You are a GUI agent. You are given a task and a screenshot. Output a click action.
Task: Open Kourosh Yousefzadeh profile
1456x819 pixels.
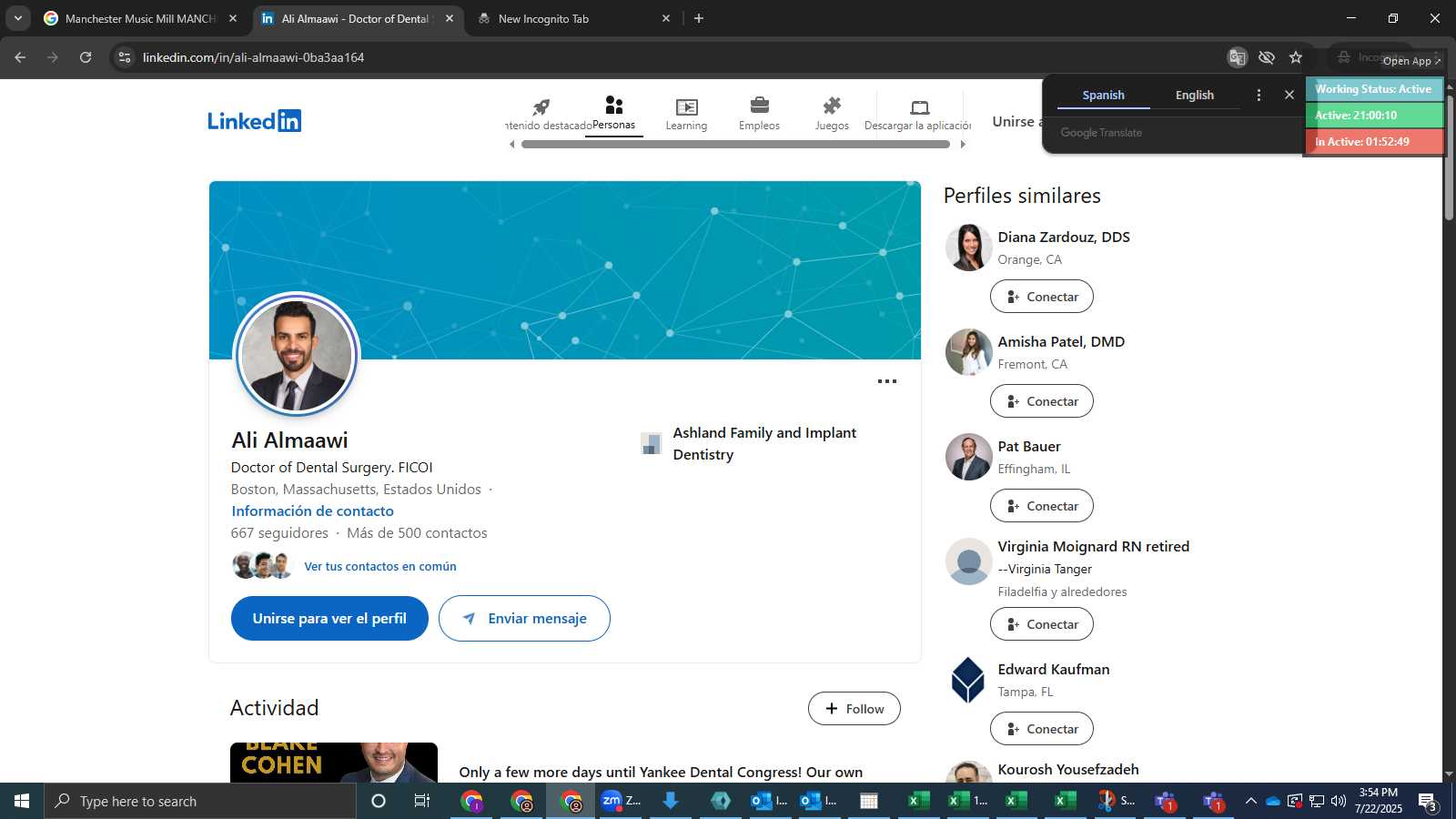pyautogui.click(x=1068, y=770)
